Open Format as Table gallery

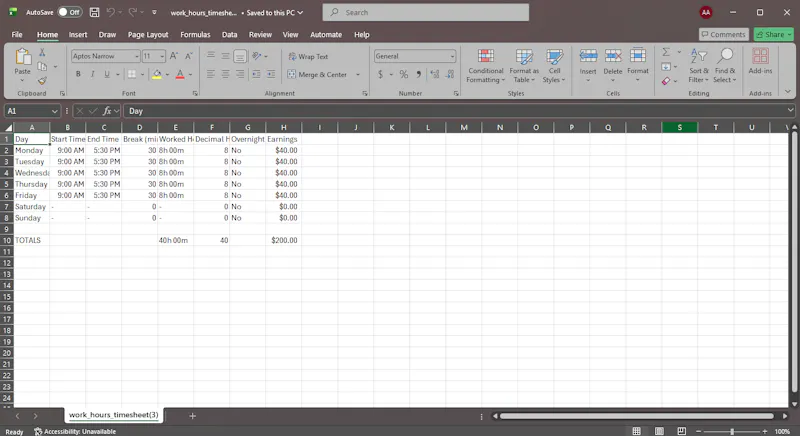tap(524, 66)
